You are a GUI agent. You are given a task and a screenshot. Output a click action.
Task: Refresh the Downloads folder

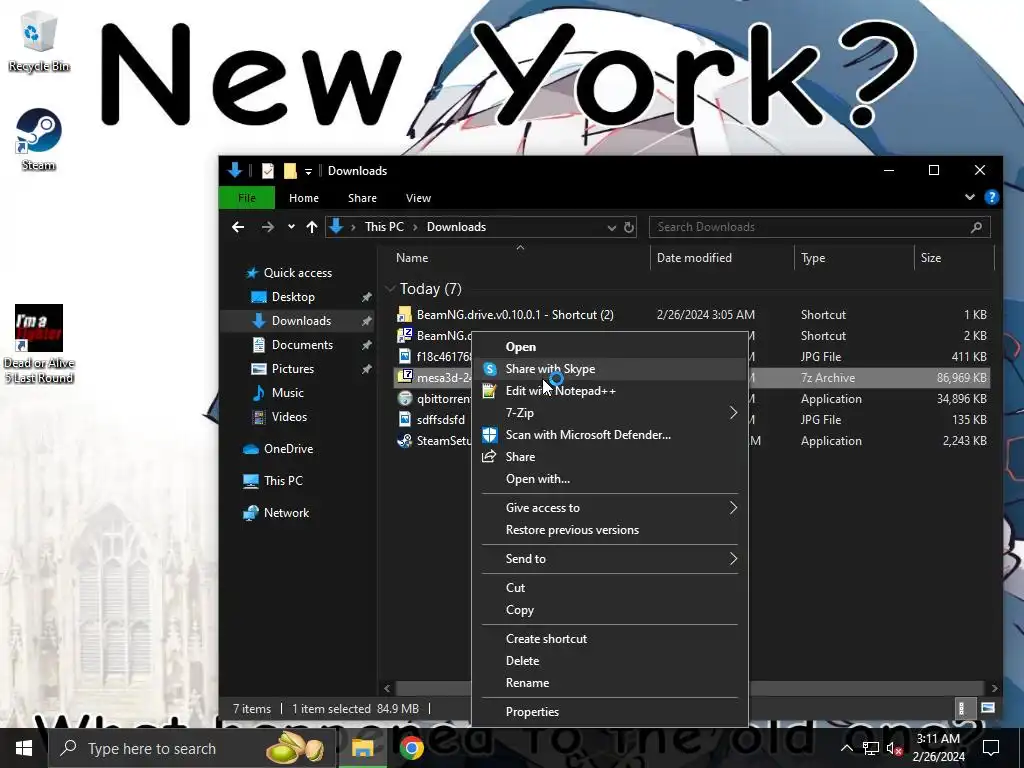tap(628, 227)
